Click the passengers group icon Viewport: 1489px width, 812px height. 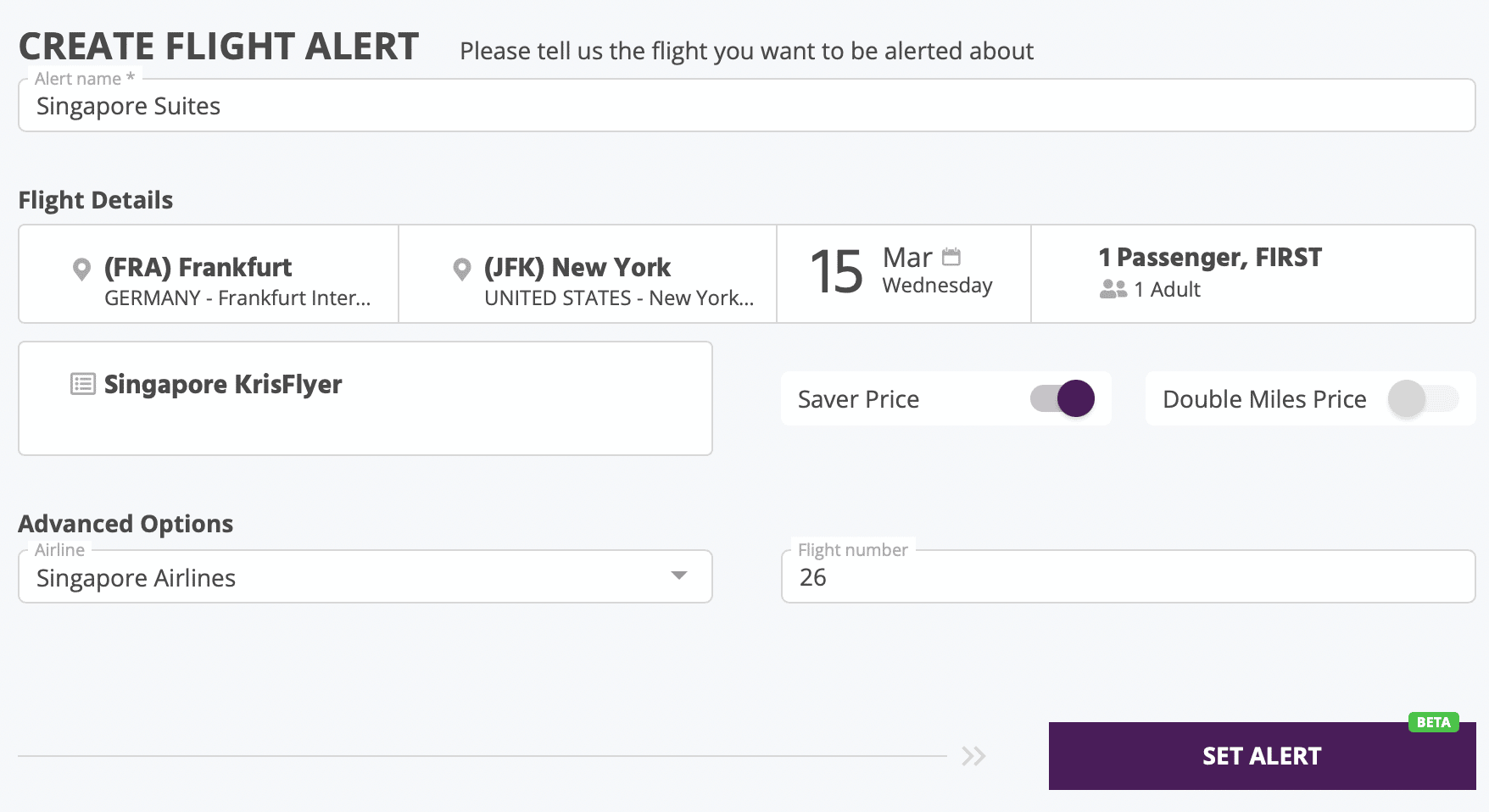click(1113, 290)
